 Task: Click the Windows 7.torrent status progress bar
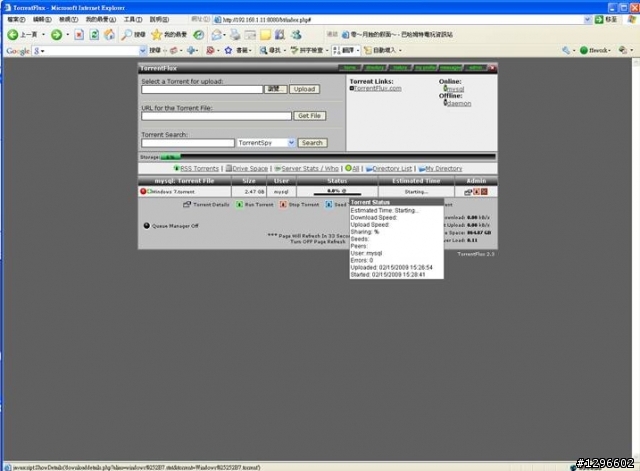337,194
